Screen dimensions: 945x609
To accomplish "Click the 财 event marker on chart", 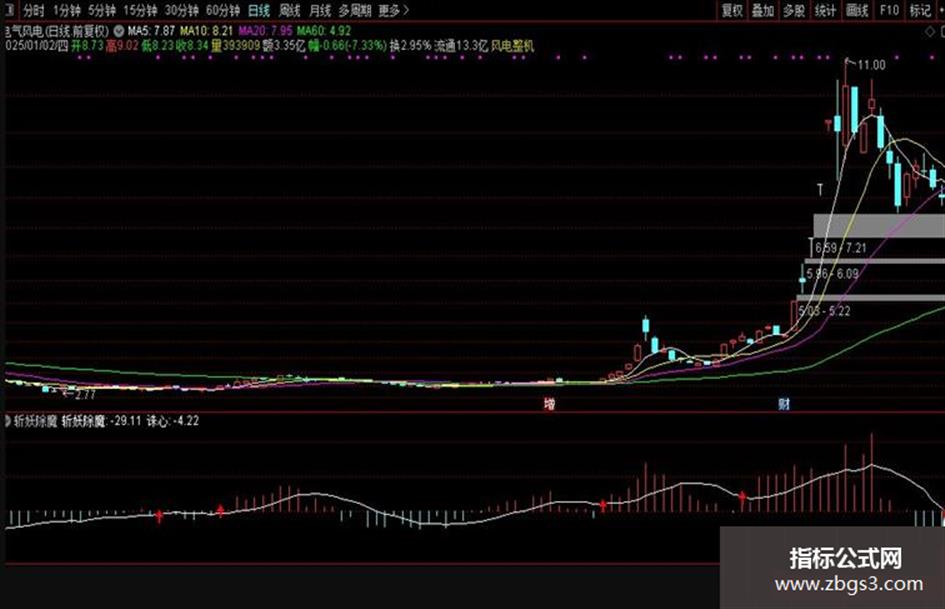I will (783, 404).
